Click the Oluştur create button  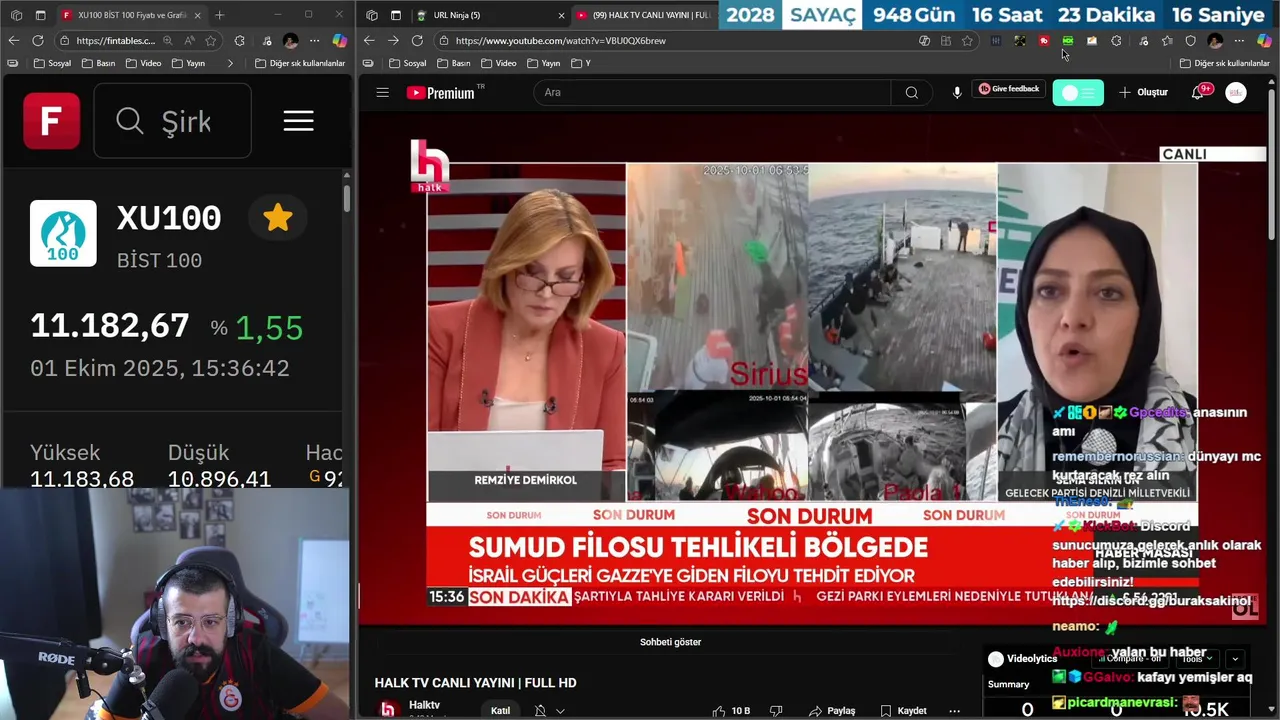(1143, 92)
